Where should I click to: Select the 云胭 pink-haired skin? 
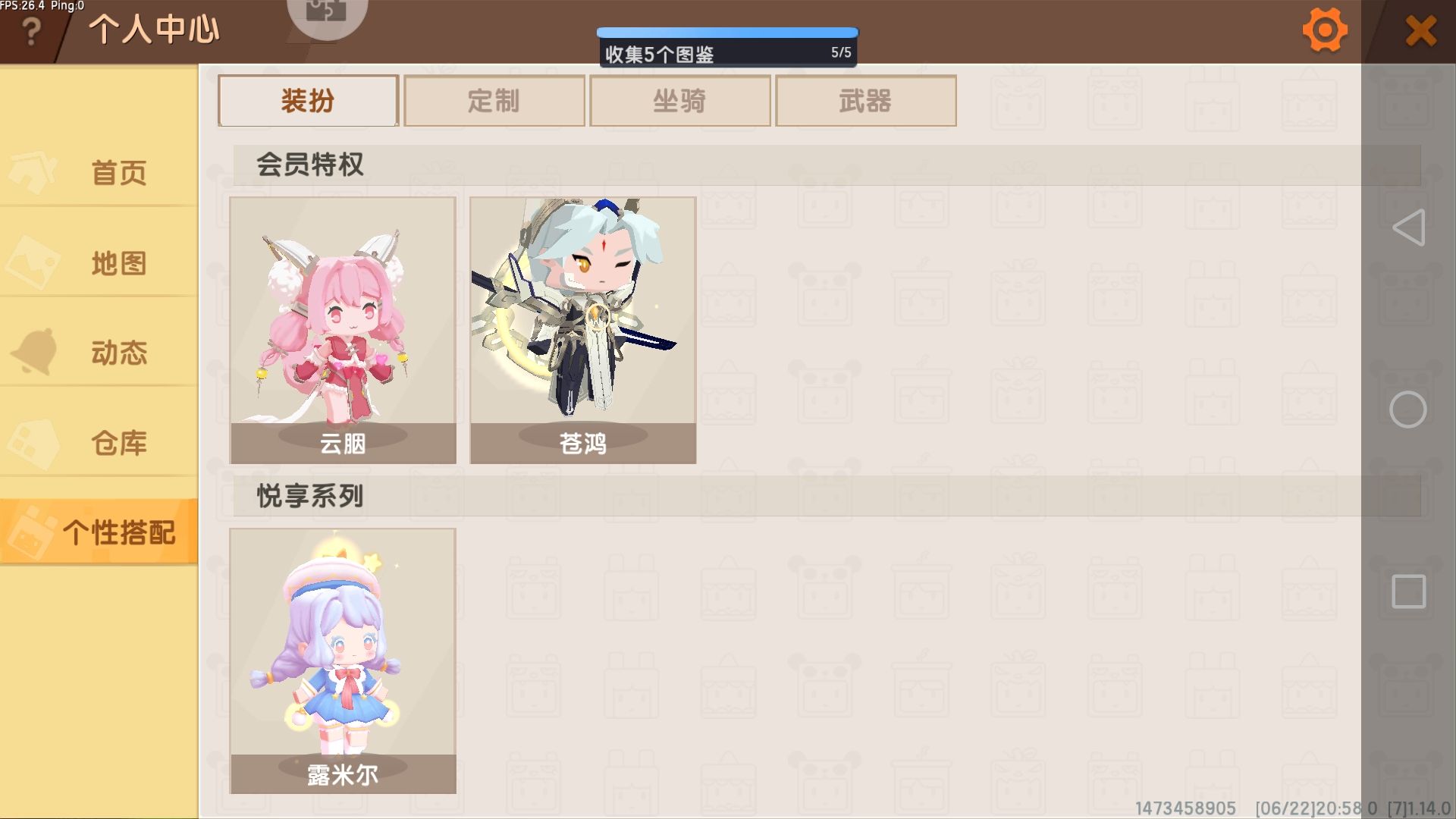(x=343, y=330)
